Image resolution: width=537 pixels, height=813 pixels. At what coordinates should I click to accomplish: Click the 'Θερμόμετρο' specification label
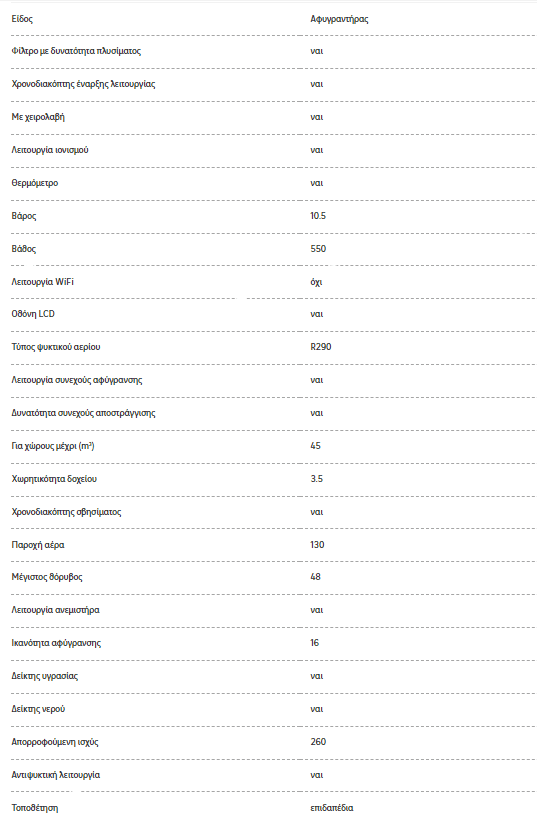tap(35, 183)
